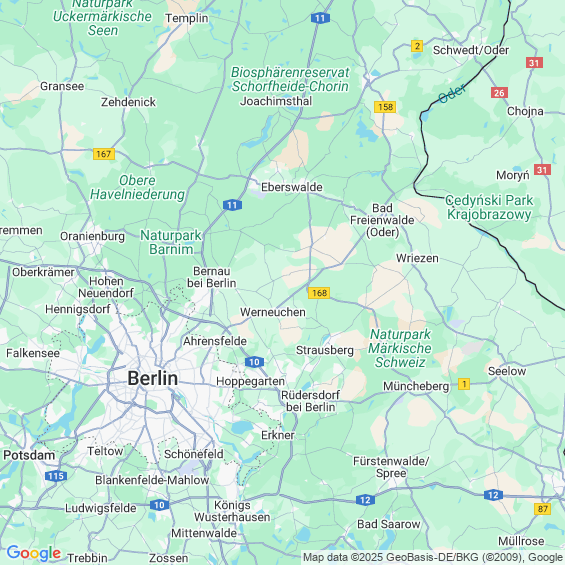Click the yellow 87 road shield
This screenshot has width=565, height=565.
pos(543,509)
